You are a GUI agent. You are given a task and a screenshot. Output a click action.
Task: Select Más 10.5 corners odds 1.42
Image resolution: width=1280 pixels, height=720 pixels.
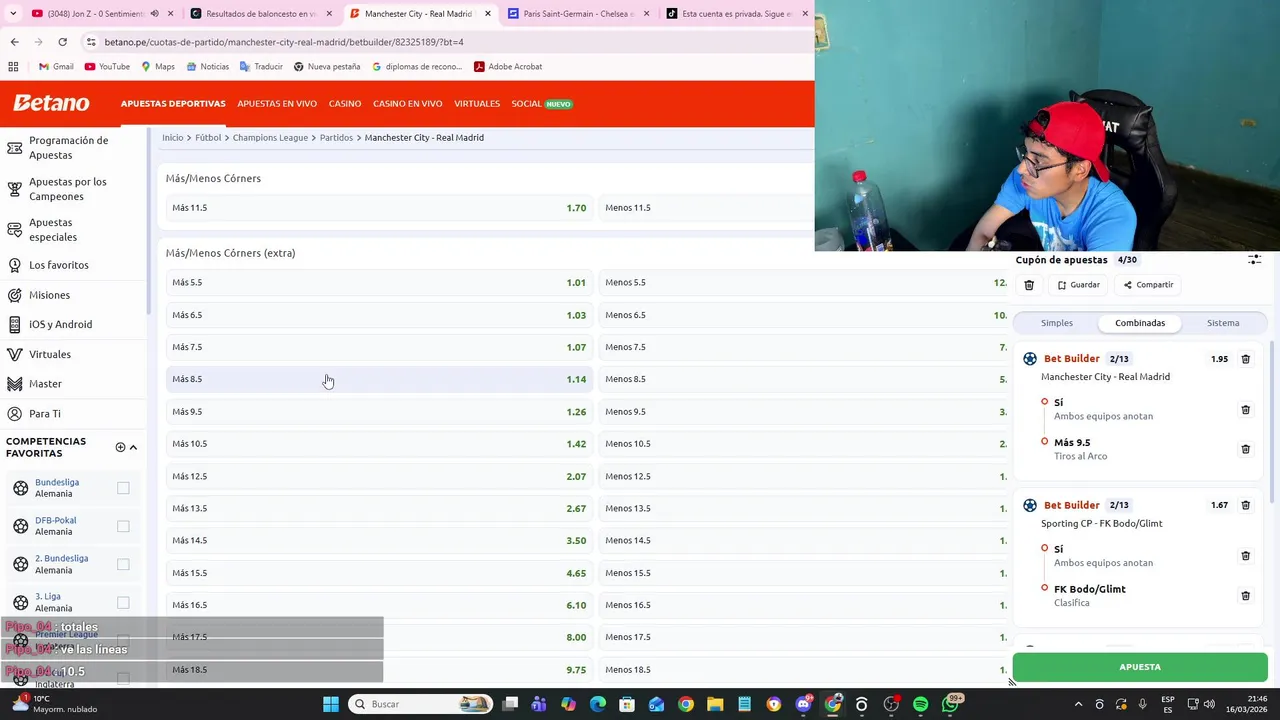379,444
